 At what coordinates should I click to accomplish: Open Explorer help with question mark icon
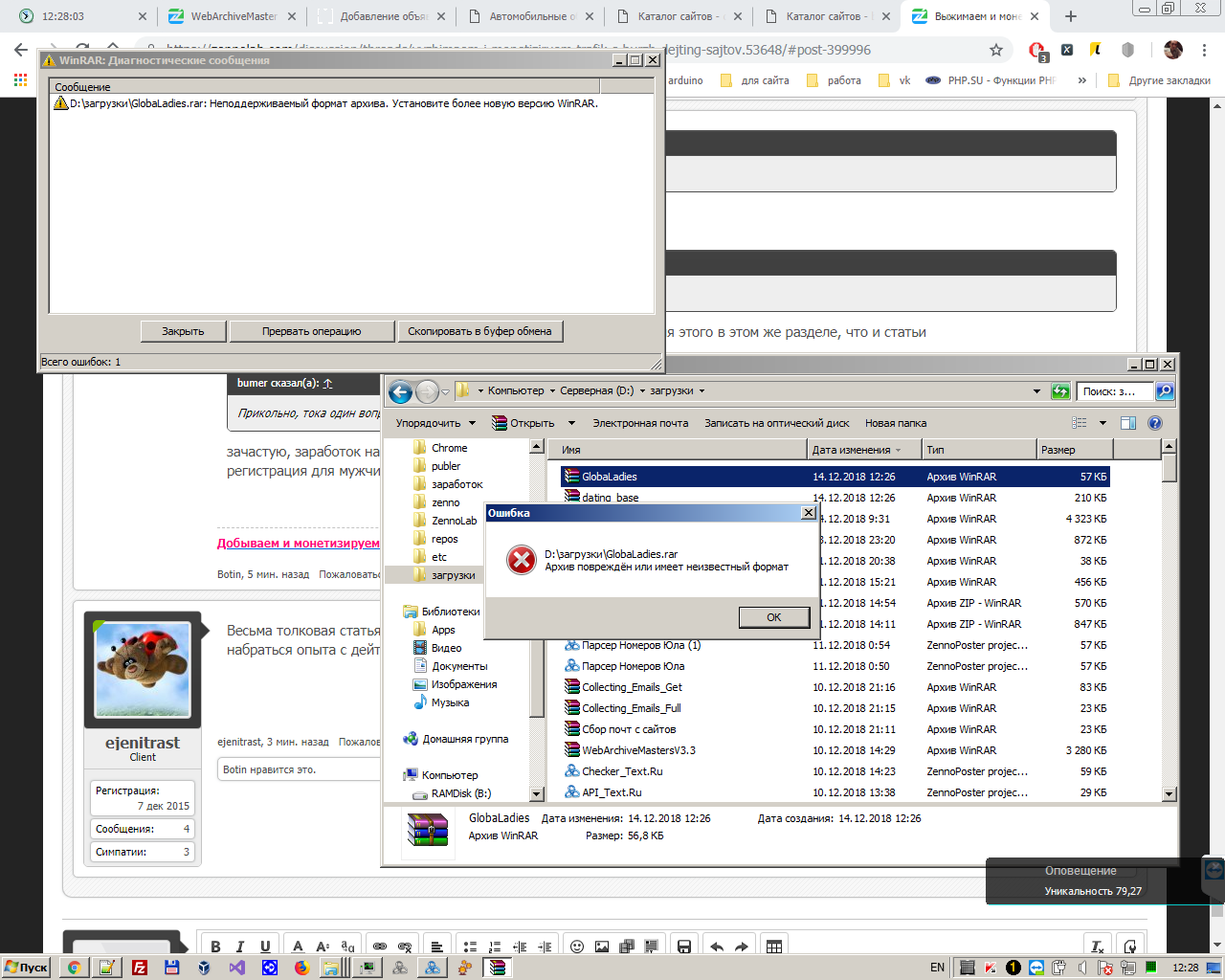tap(1154, 423)
